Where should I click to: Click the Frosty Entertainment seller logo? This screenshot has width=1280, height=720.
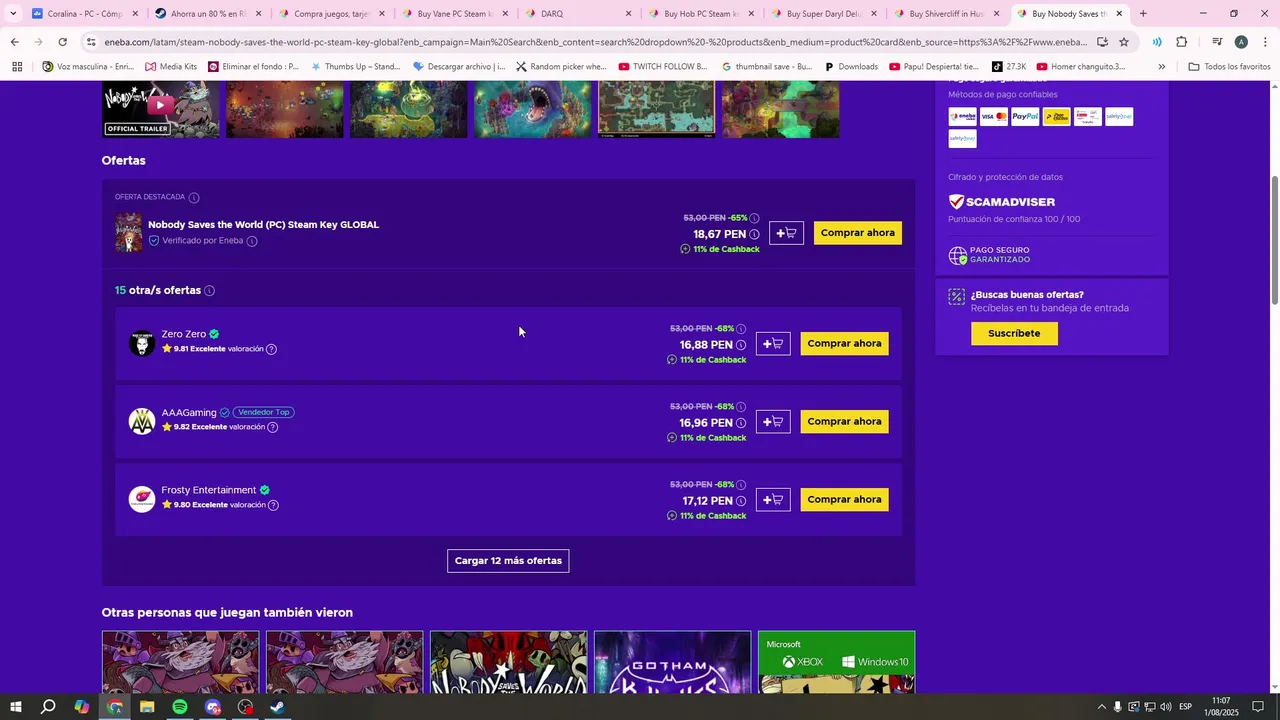(142, 499)
